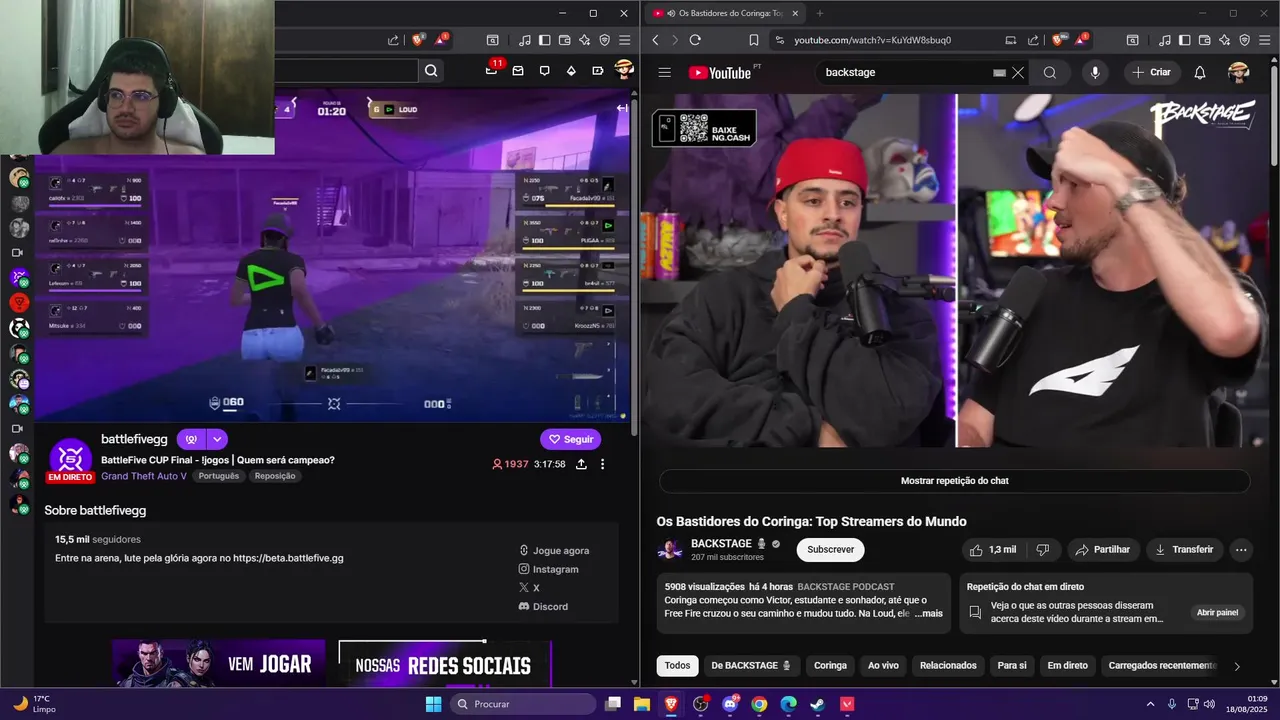Open battlefivegg Discord link

(x=543, y=607)
